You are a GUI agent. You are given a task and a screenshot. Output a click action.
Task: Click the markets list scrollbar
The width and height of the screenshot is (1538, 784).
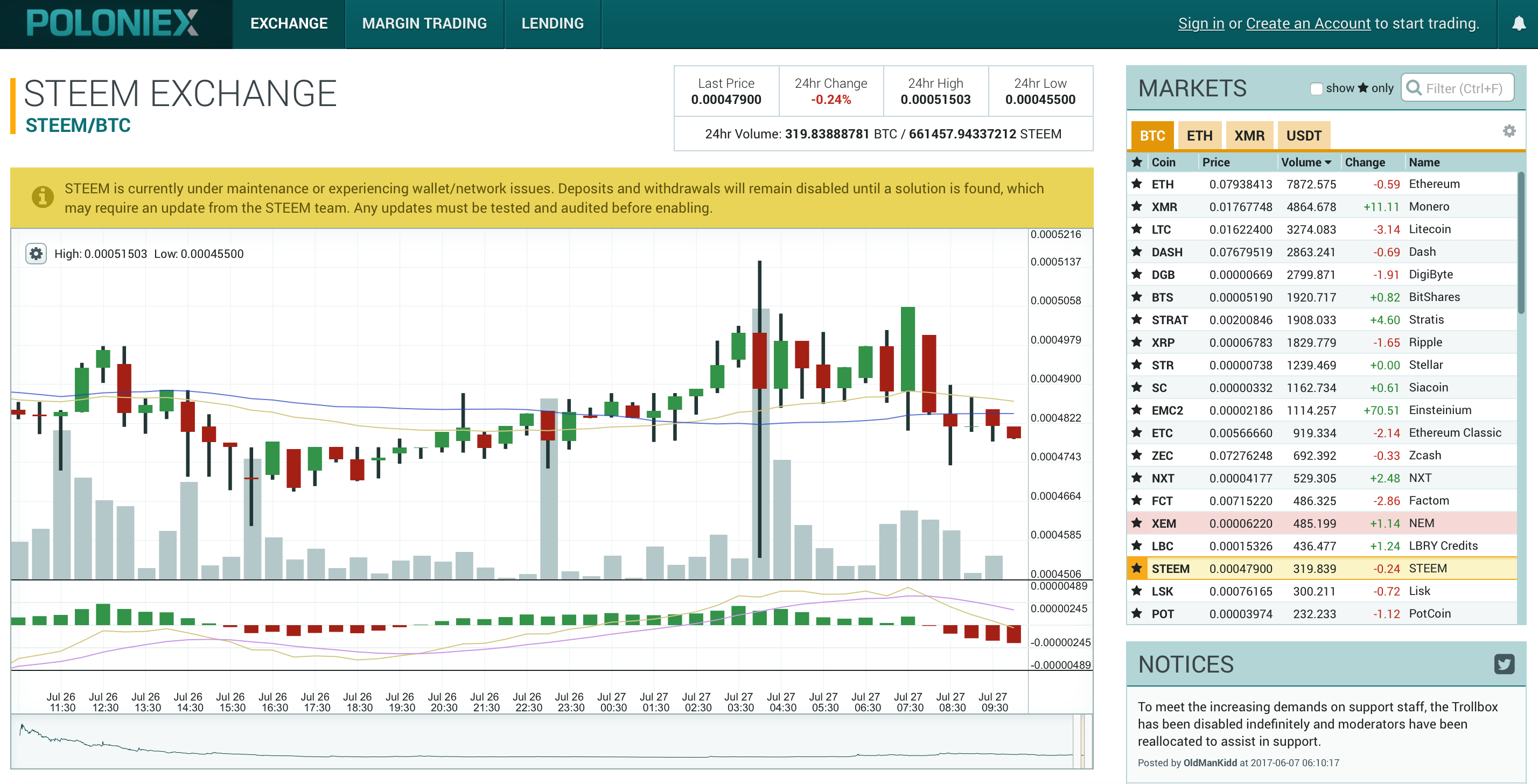point(1521,242)
